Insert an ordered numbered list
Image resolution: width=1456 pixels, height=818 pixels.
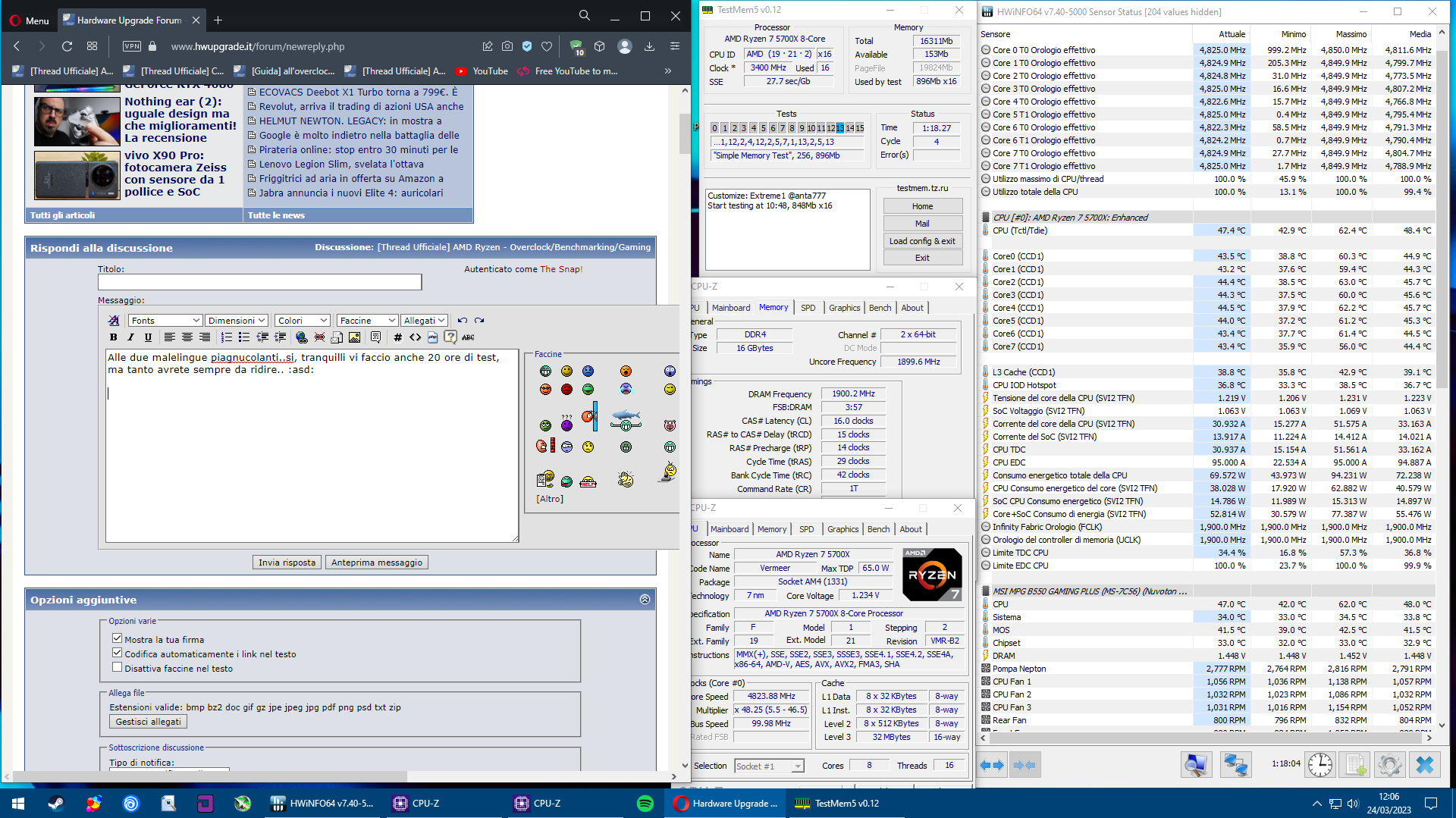point(227,337)
